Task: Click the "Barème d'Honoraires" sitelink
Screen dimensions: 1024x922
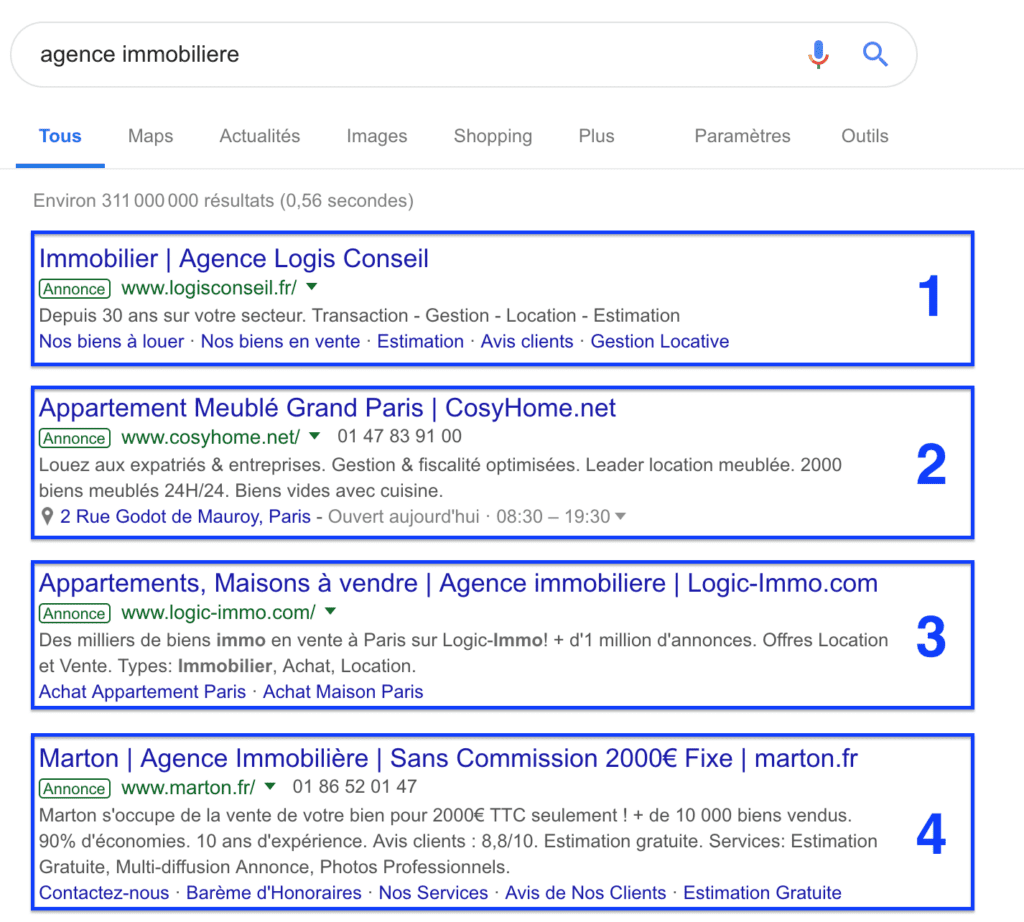Action: (x=274, y=893)
